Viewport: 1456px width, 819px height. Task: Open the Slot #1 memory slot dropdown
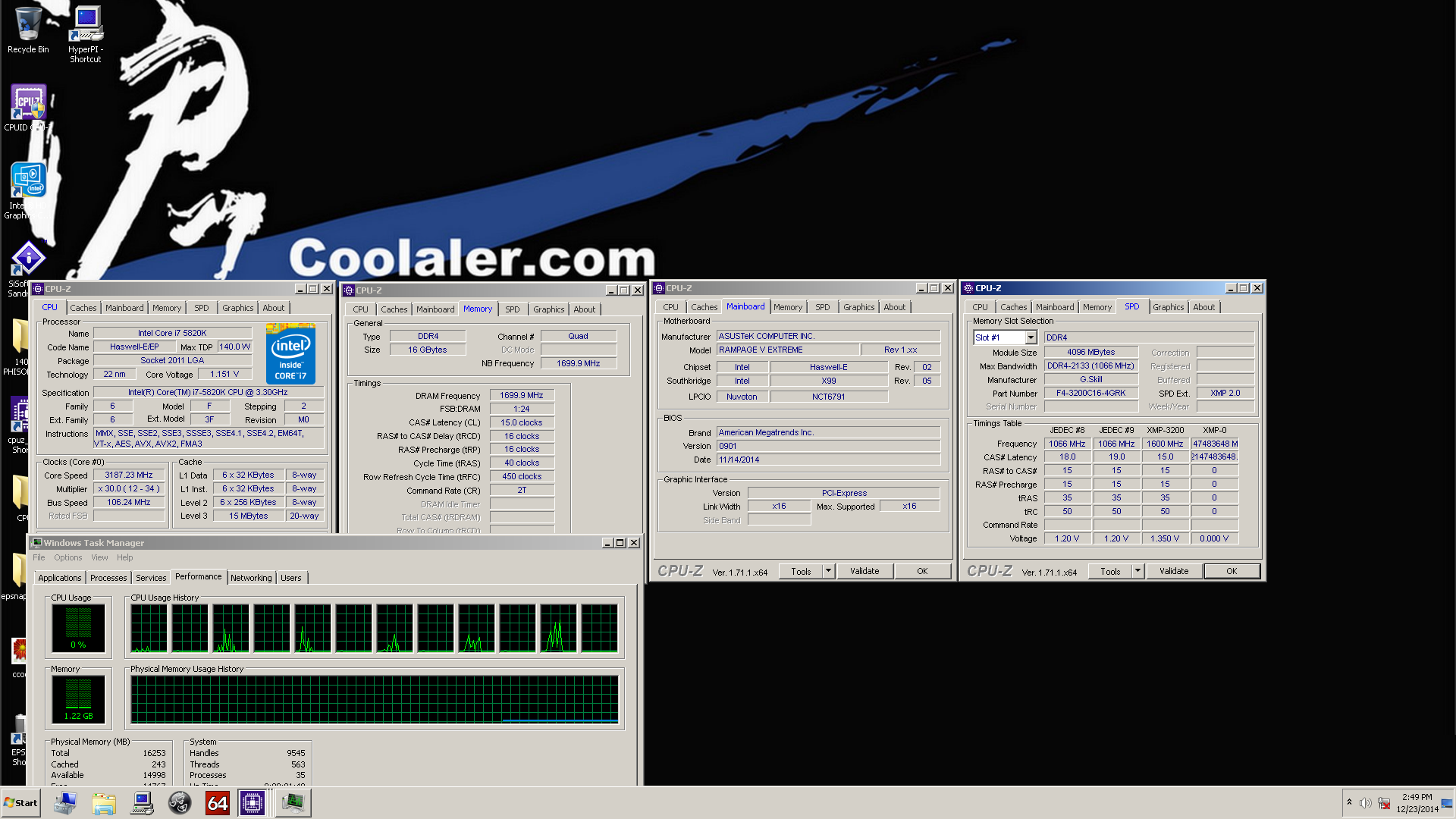point(1031,337)
